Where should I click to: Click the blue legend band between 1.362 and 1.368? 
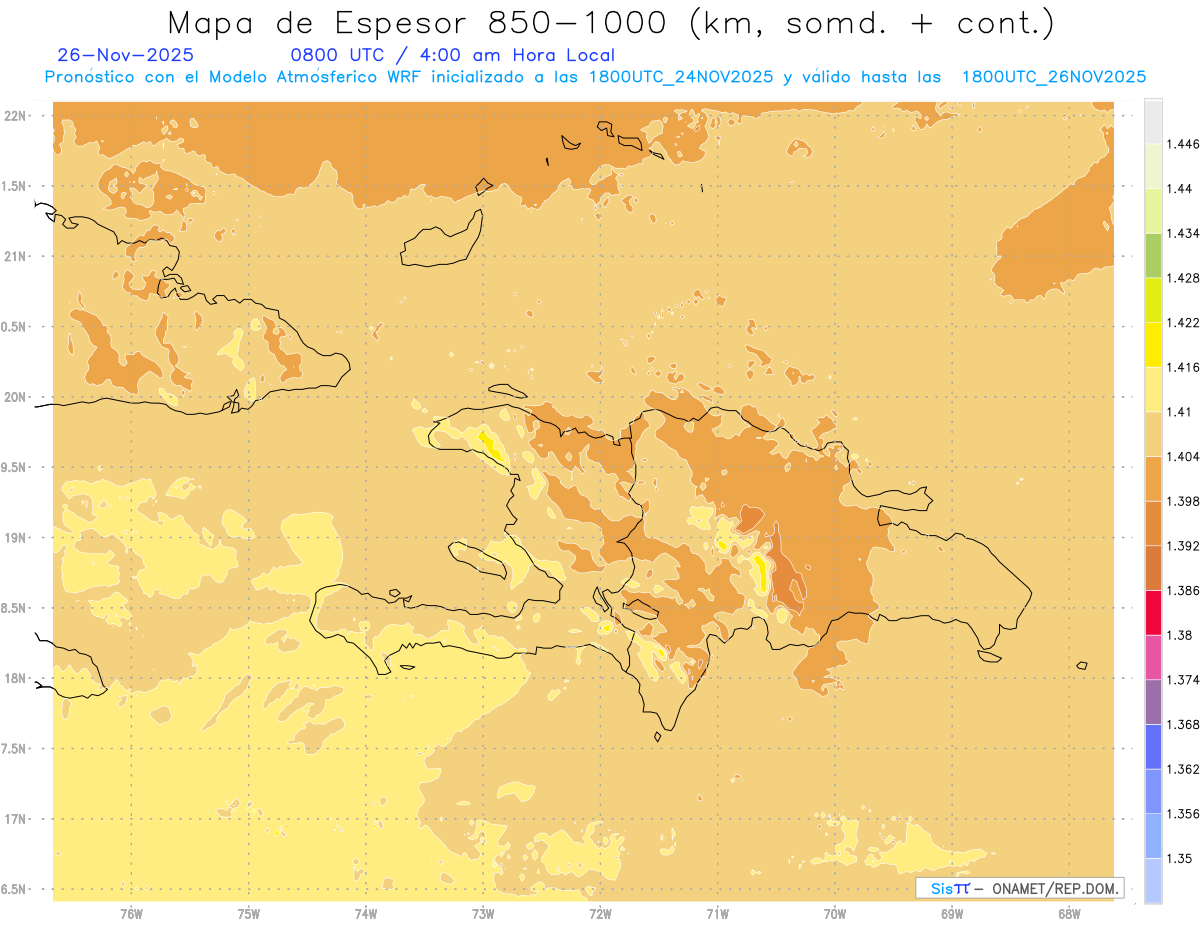click(x=1153, y=747)
